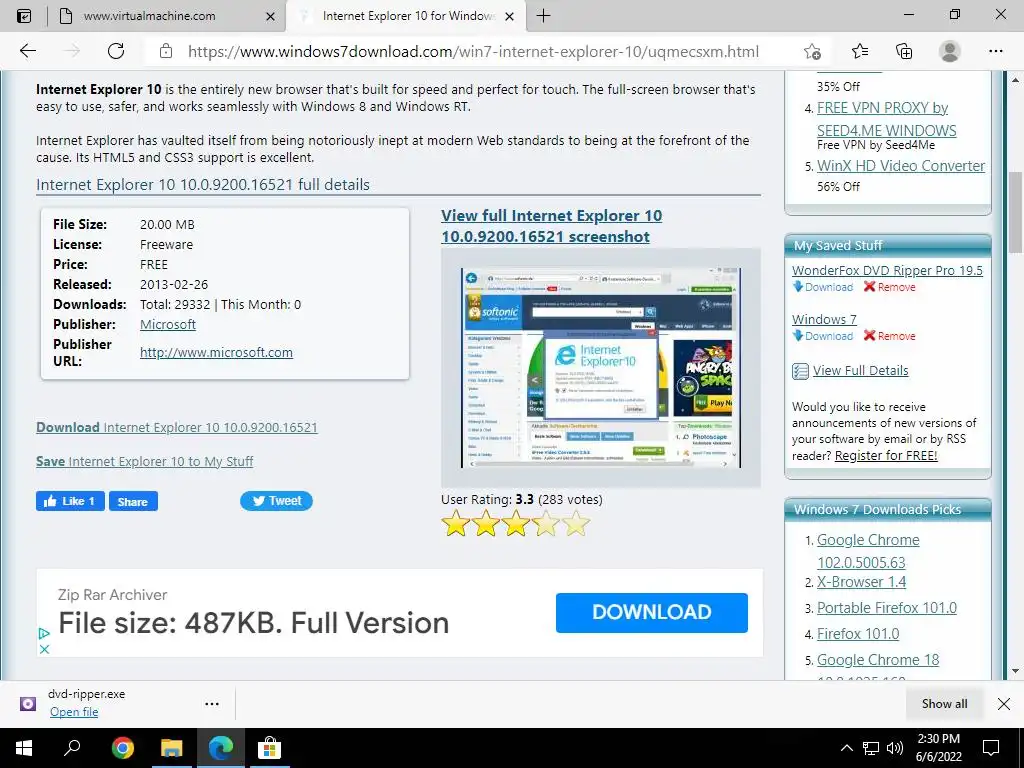Open the saved Windows 7 link
Image resolution: width=1024 pixels, height=768 pixels.
(x=824, y=319)
